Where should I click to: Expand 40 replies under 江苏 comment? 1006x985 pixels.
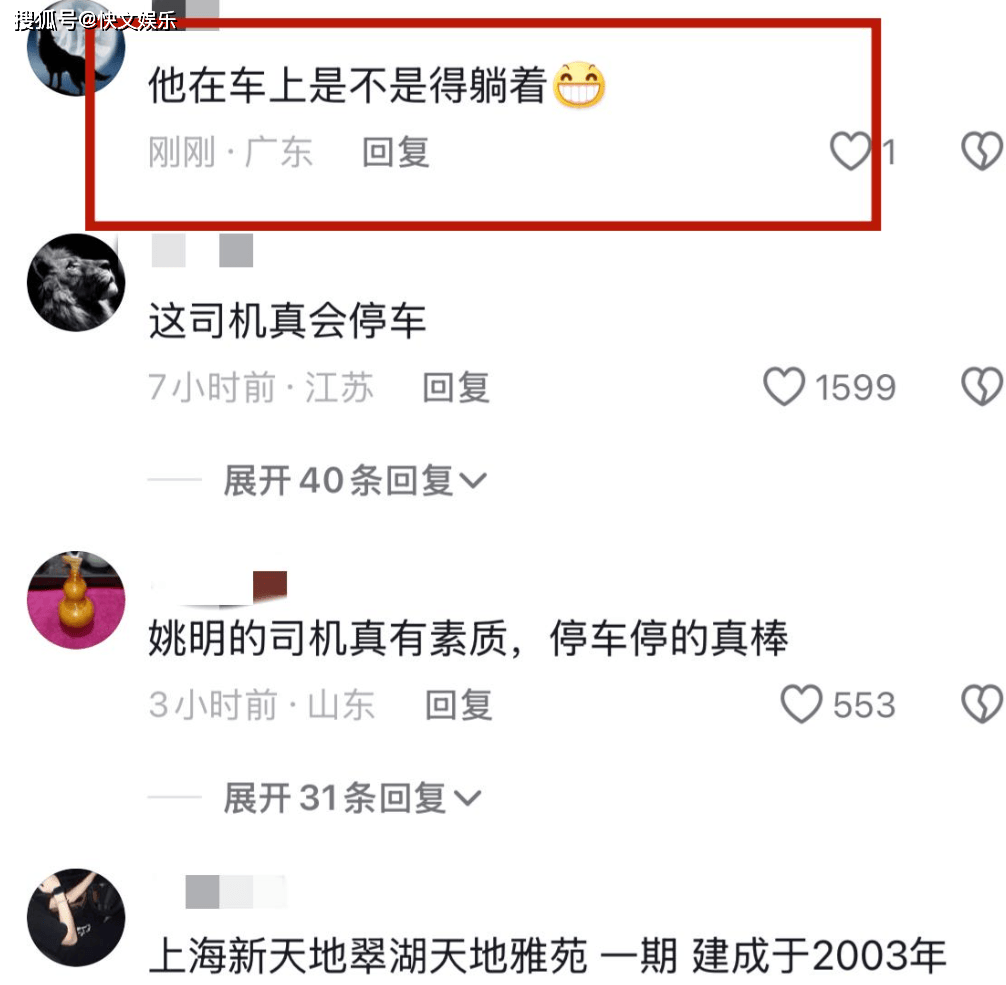tap(355, 480)
